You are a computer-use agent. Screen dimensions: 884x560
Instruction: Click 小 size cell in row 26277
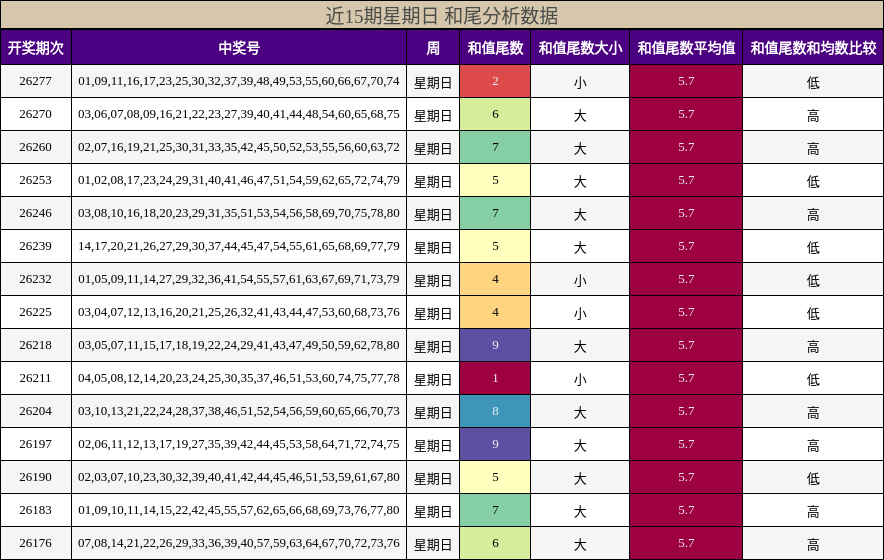point(580,81)
